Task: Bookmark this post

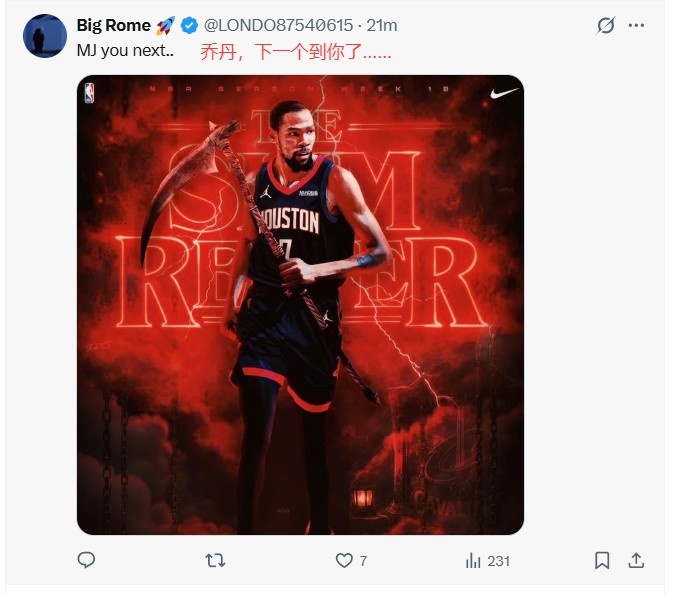Action: coord(602,561)
